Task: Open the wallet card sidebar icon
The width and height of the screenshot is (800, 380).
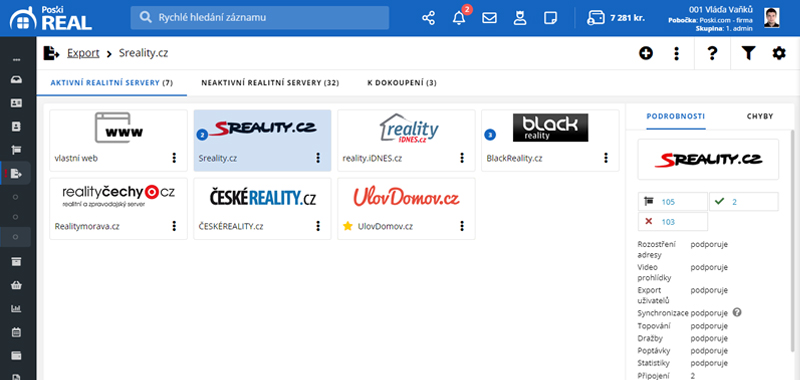Action: [16, 356]
